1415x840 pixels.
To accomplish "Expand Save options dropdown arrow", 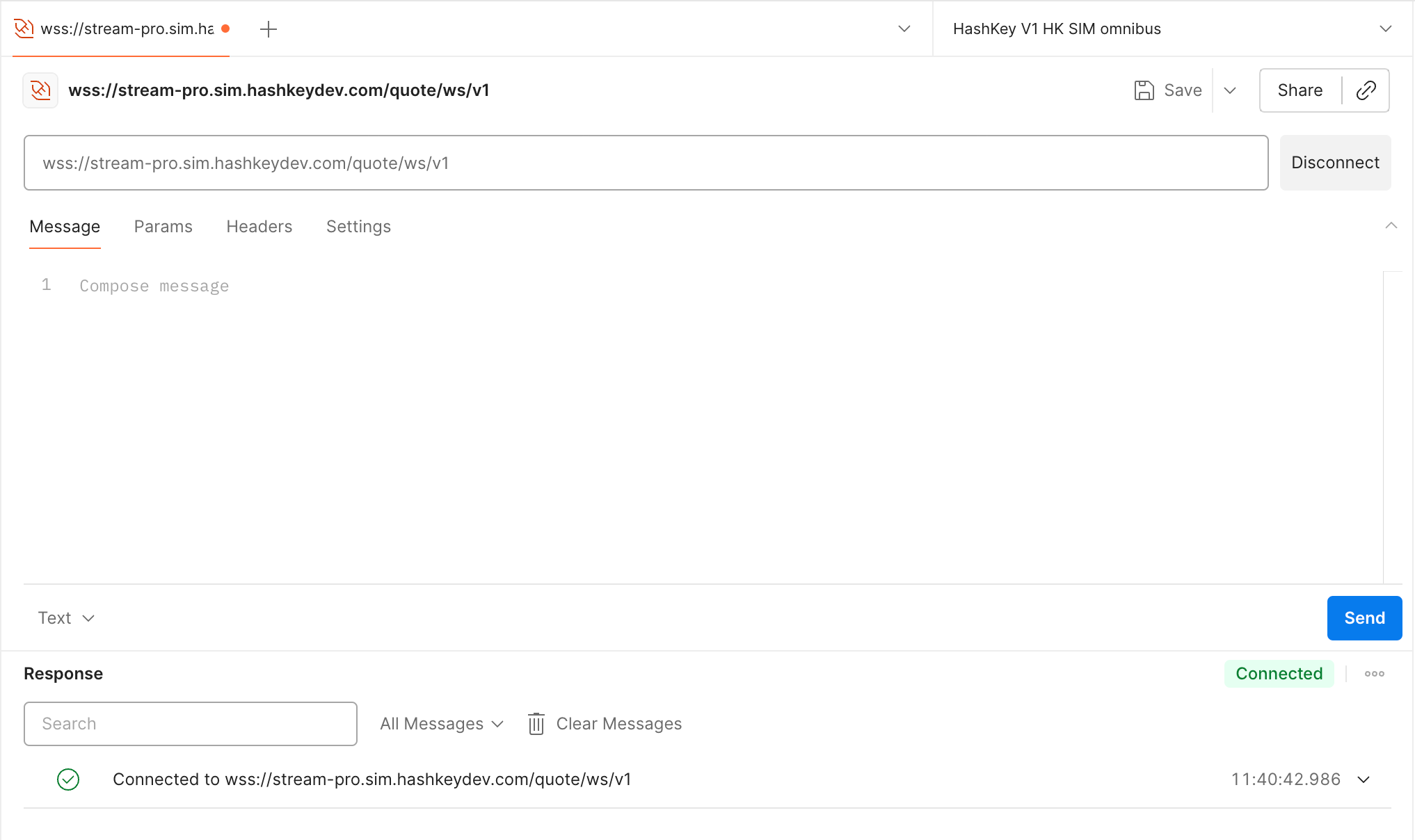I will [1230, 90].
